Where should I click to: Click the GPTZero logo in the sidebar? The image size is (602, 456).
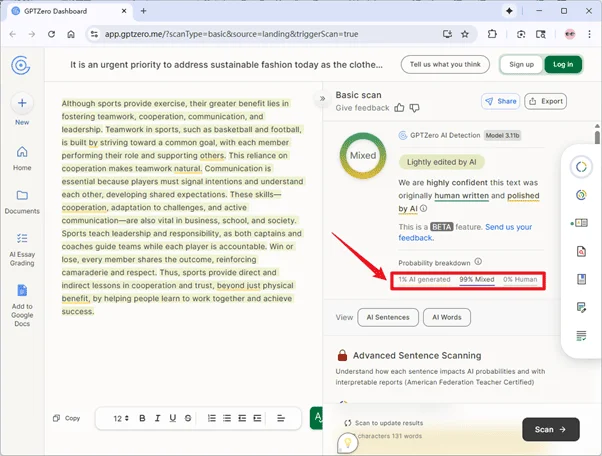point(21,65)
